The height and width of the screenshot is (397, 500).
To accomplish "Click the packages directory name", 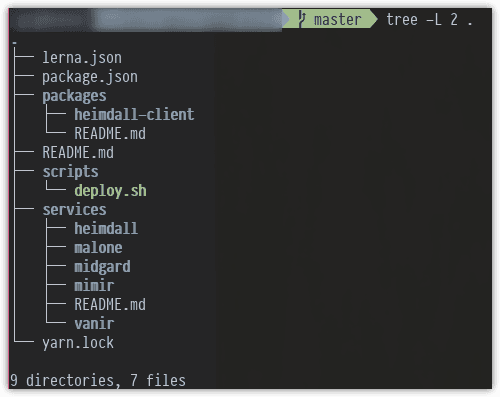I will tap(74, 96).
